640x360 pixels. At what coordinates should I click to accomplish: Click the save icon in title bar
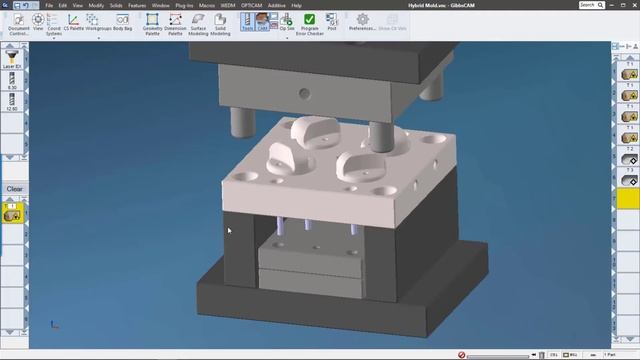[17, 5]
